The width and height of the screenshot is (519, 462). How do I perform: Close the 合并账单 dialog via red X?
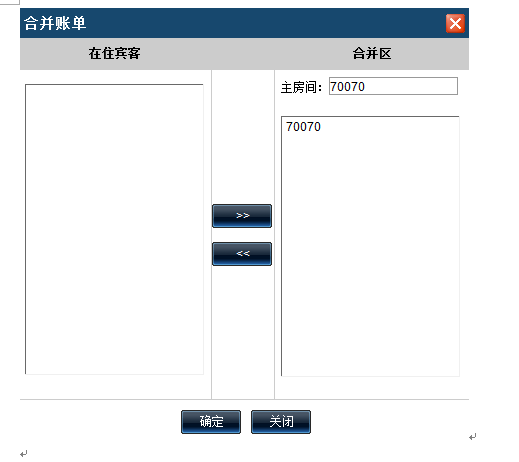coord(455,23)
